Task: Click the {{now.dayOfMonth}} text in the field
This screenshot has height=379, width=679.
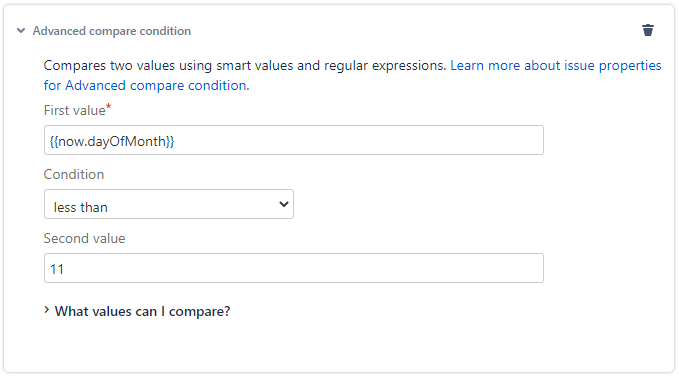Action: [112, 141]
